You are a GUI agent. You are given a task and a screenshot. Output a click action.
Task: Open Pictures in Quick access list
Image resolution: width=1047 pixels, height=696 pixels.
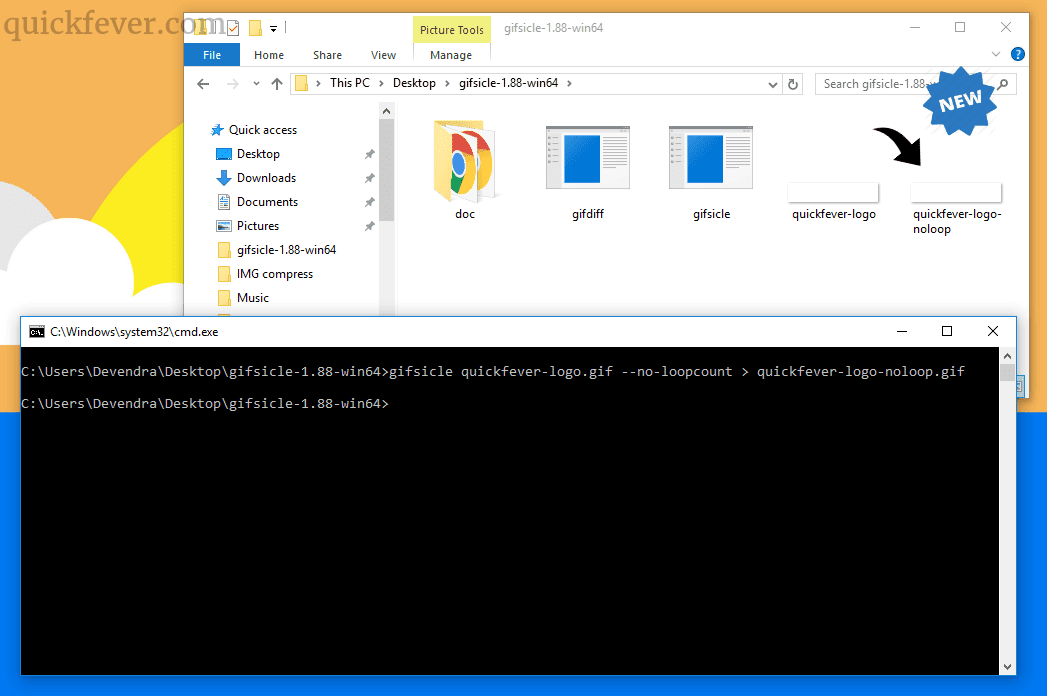tap(248, 226)
